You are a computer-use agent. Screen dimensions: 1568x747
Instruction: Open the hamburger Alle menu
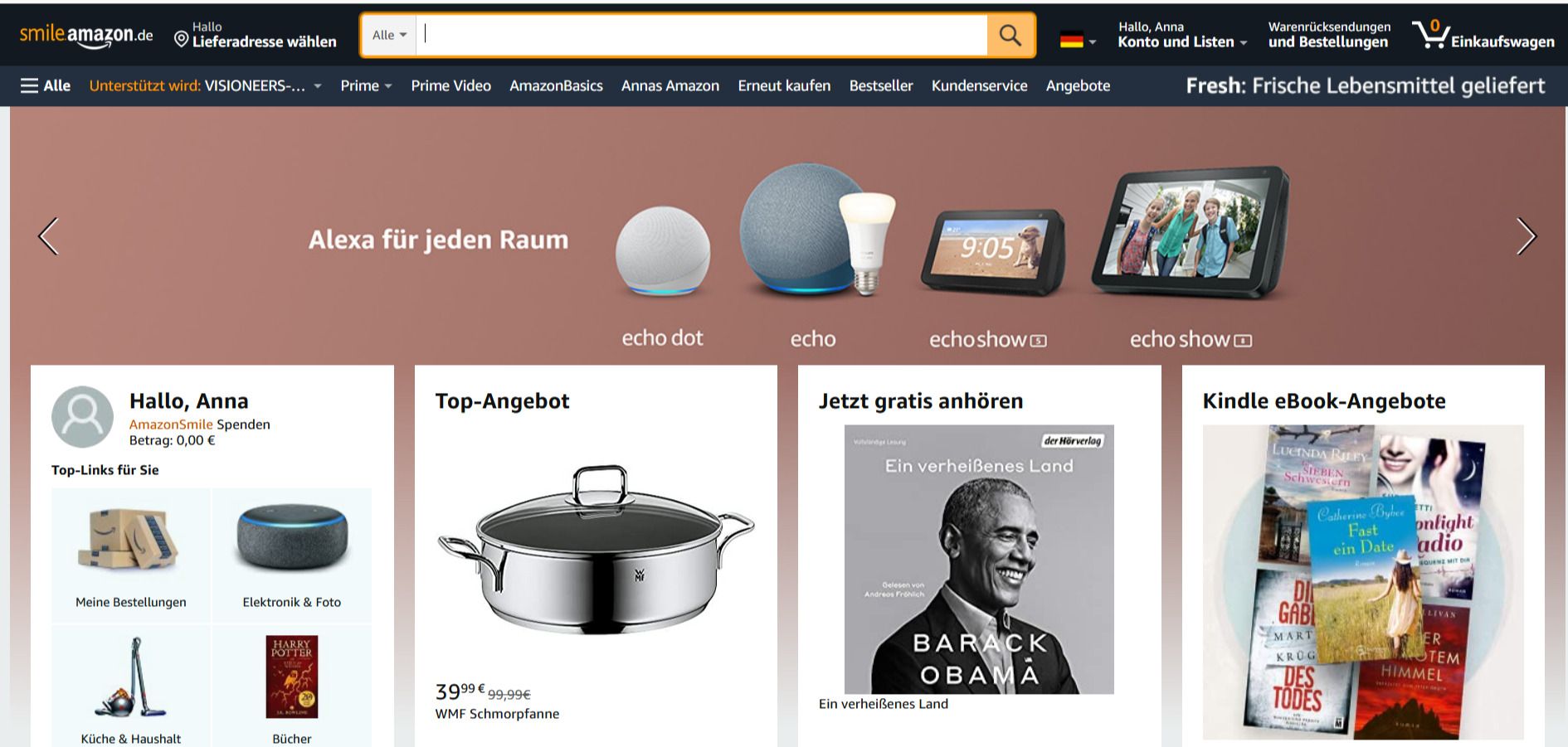click(x=46, y=85)
